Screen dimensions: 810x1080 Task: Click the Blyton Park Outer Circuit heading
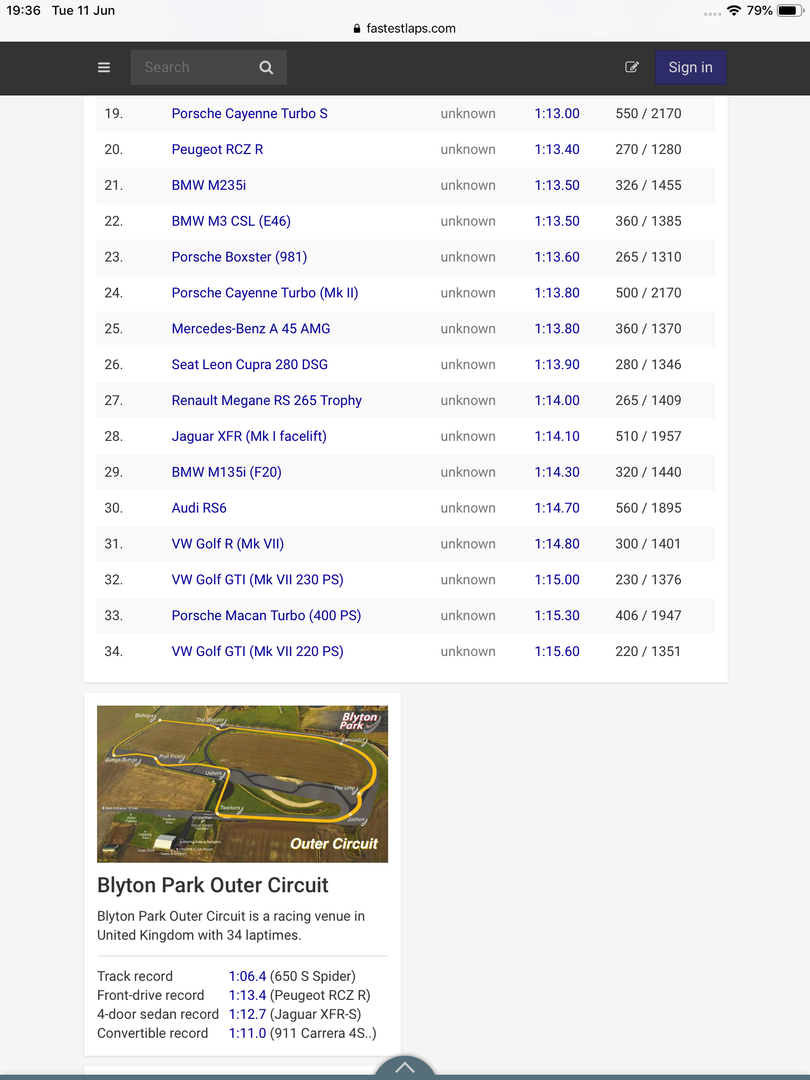[x=213, y=885]
